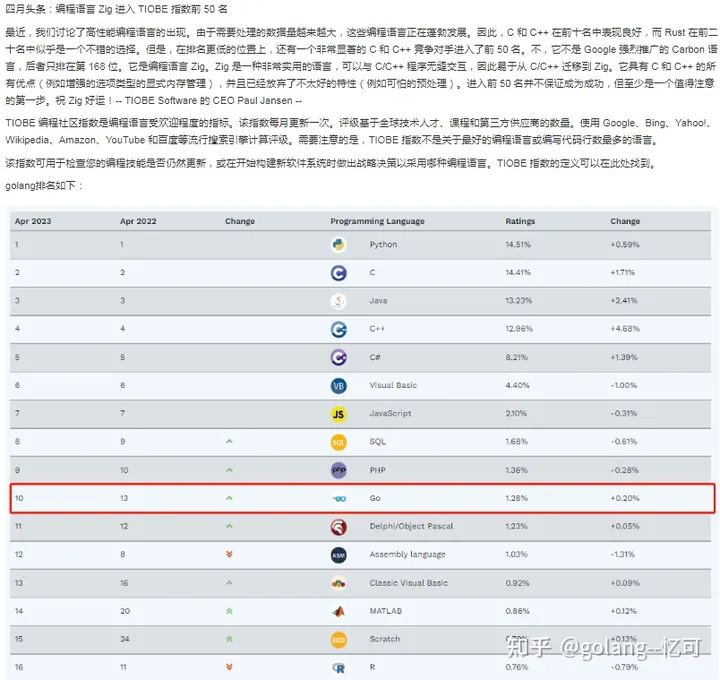Click the JavaScript JS icon
This screenshot has height=680, width=720.
338,414
